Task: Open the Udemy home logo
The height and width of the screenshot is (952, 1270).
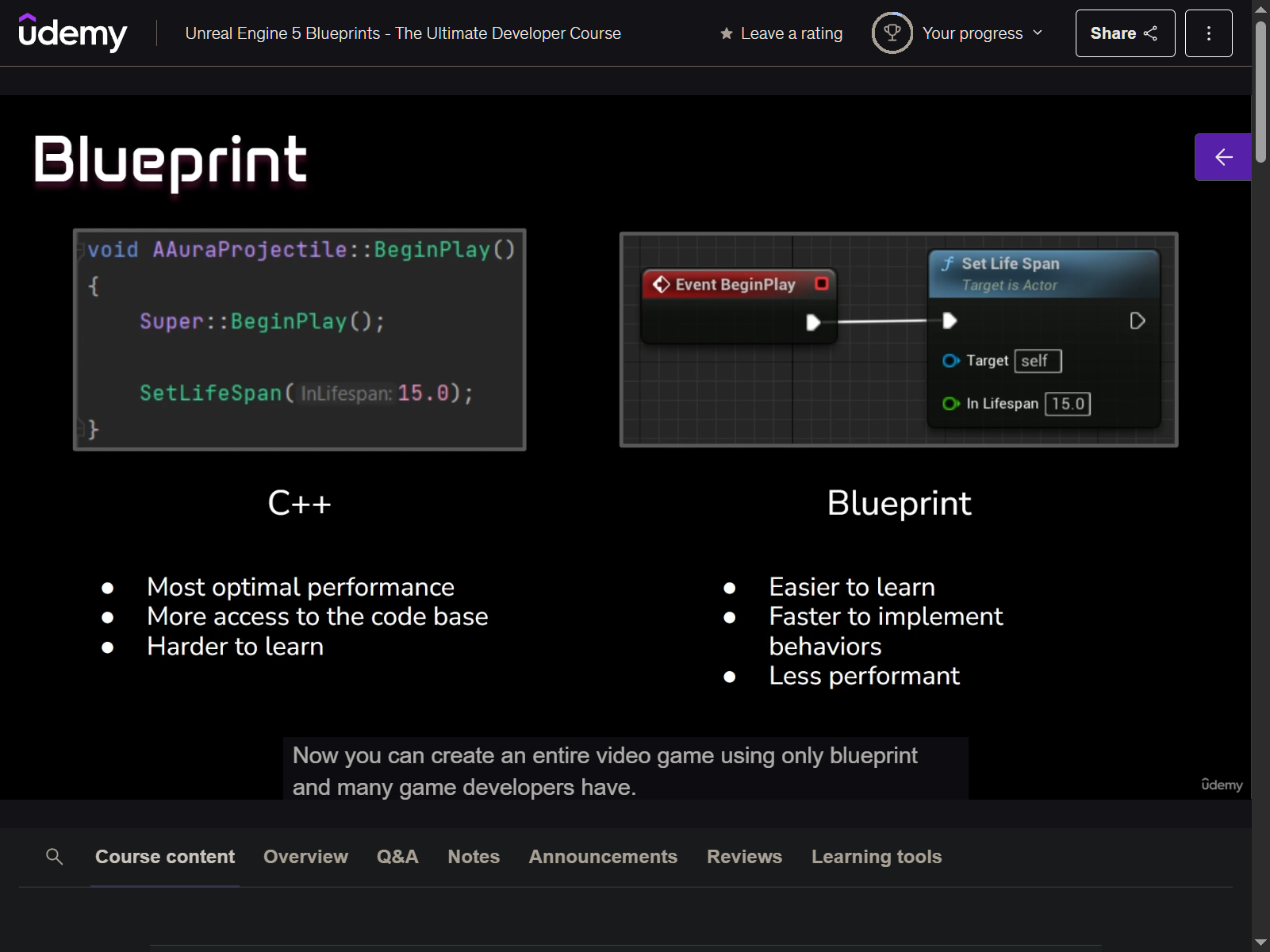Action: pyautogui.click(x=72, y=33)
